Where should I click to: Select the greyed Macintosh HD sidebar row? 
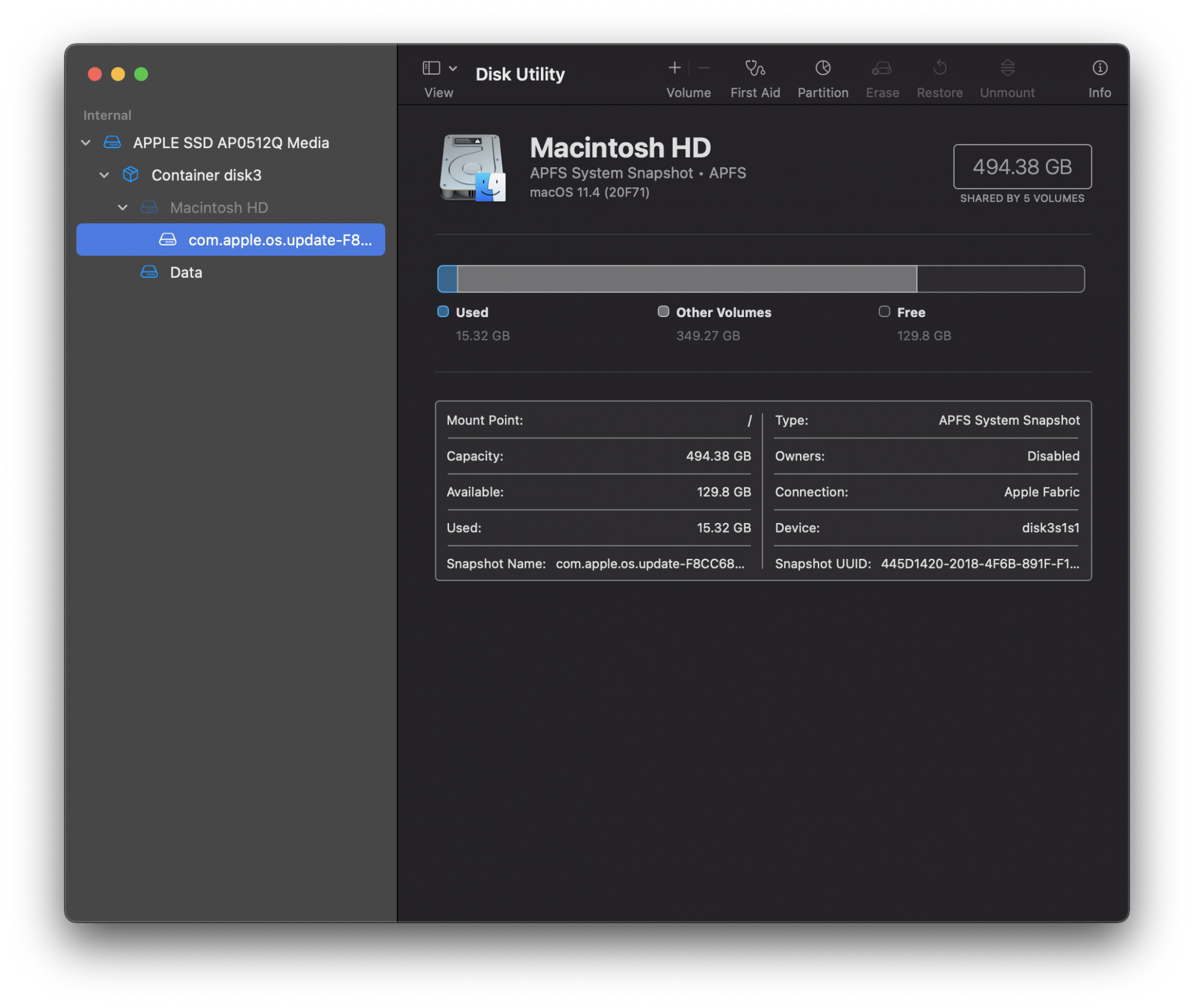(x=231, y=207)
